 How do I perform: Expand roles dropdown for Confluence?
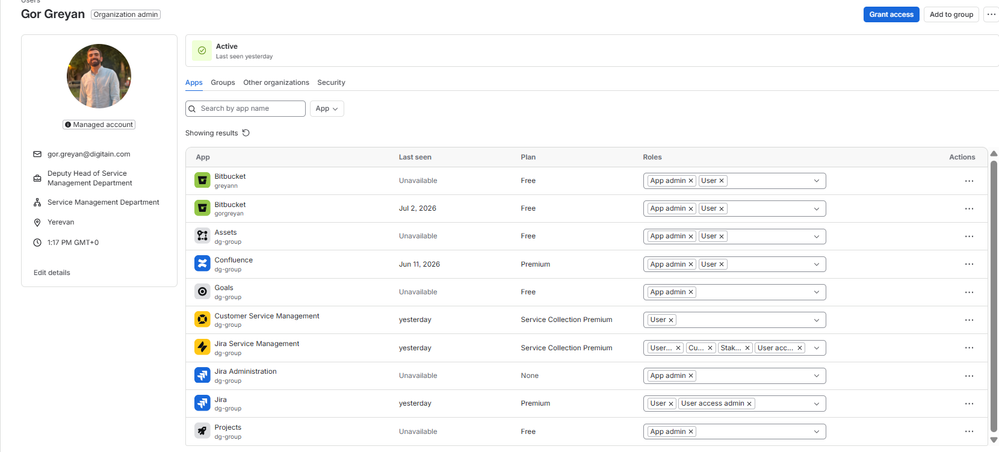pyautogui.click(x=816, y=265)
